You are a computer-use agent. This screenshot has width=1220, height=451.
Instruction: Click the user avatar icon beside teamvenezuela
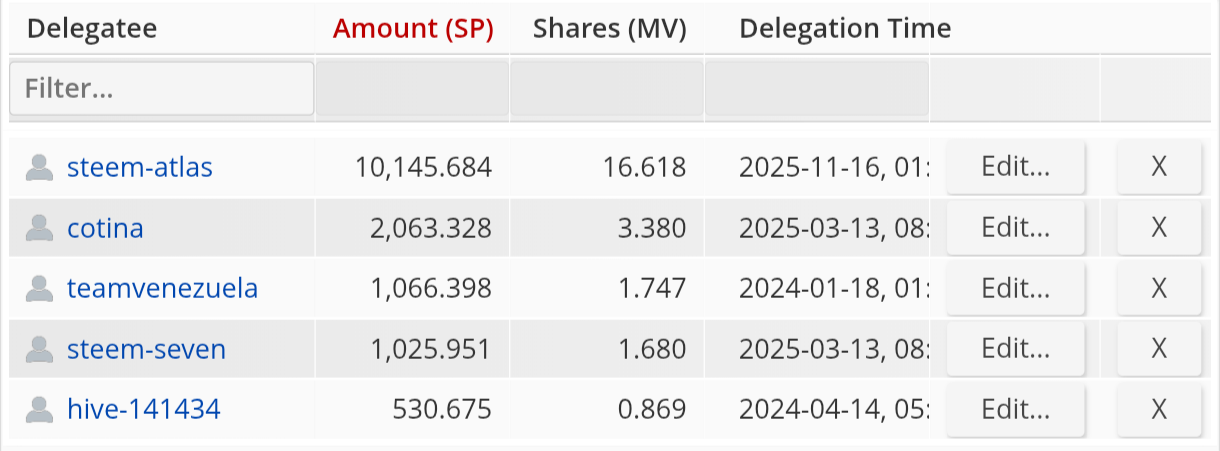pos(39,289)
